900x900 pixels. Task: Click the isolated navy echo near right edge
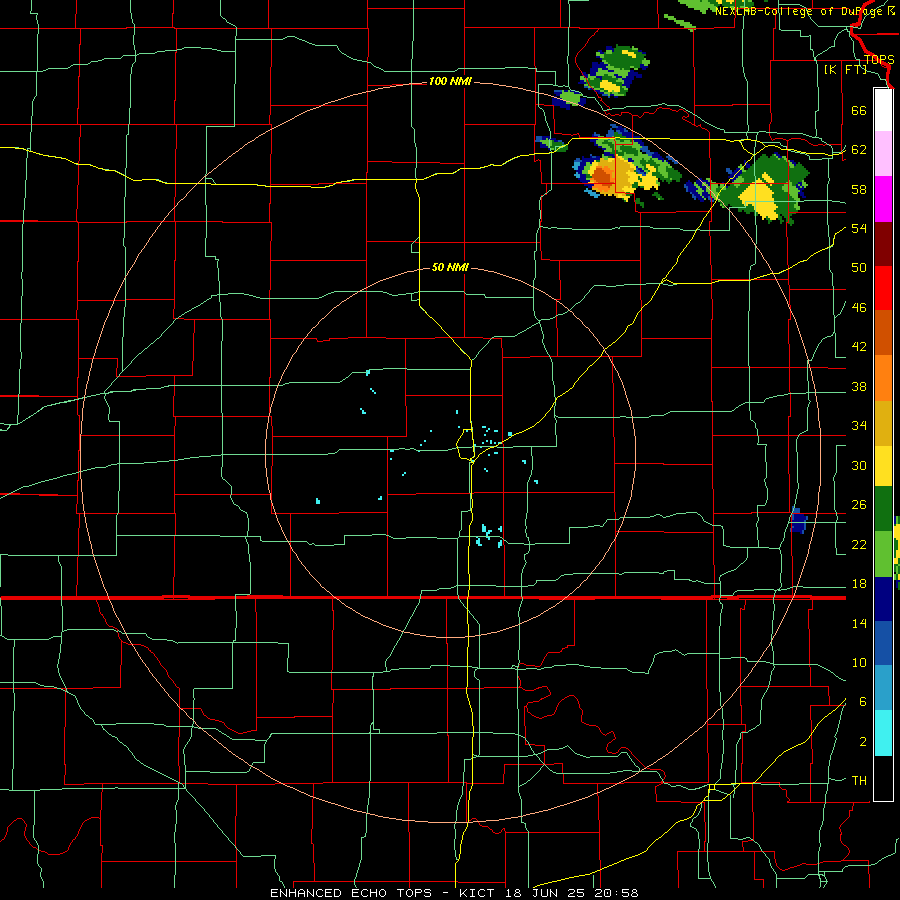pyautogui.click(x=798, y=521)
